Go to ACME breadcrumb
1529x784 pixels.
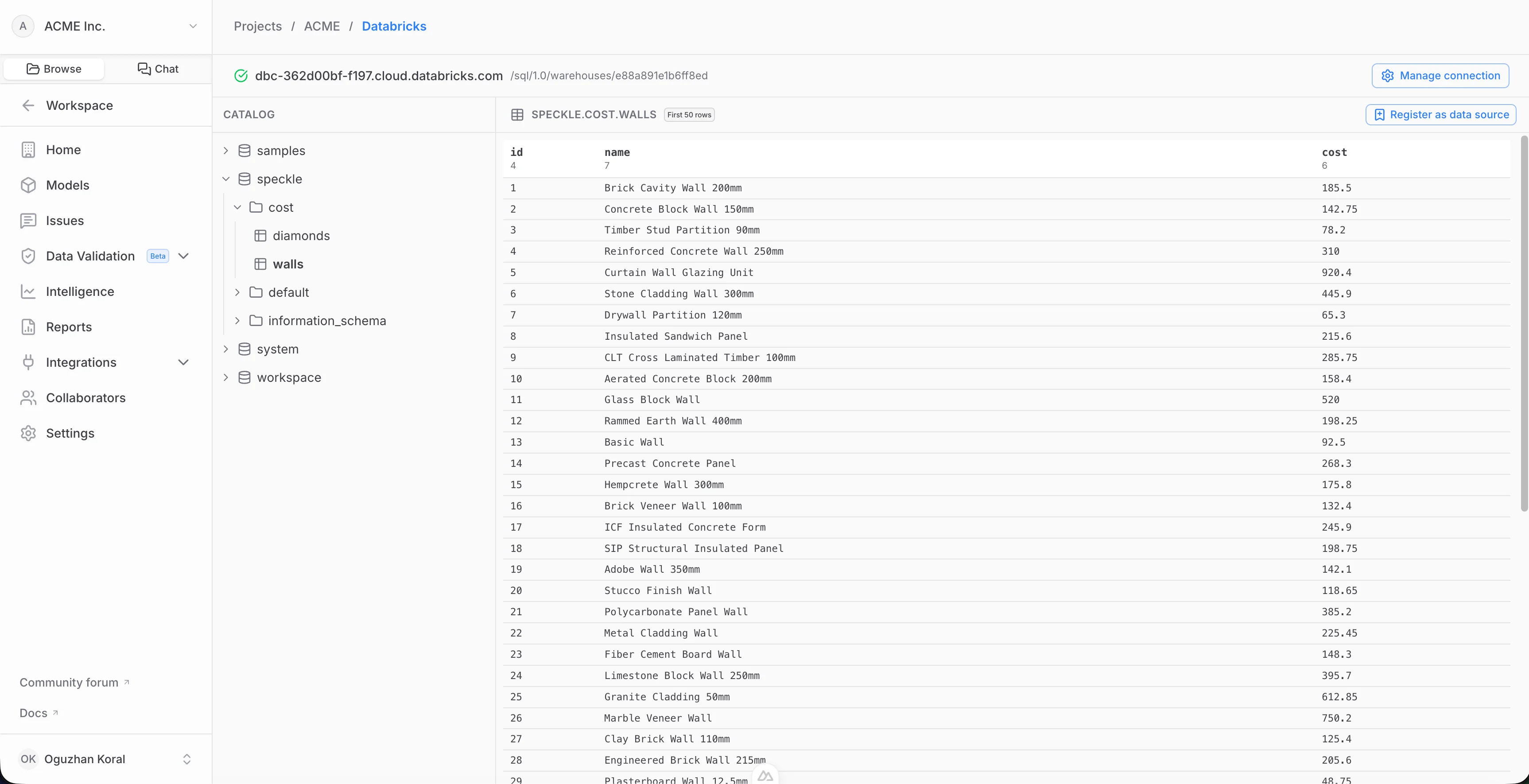point(322,26)
